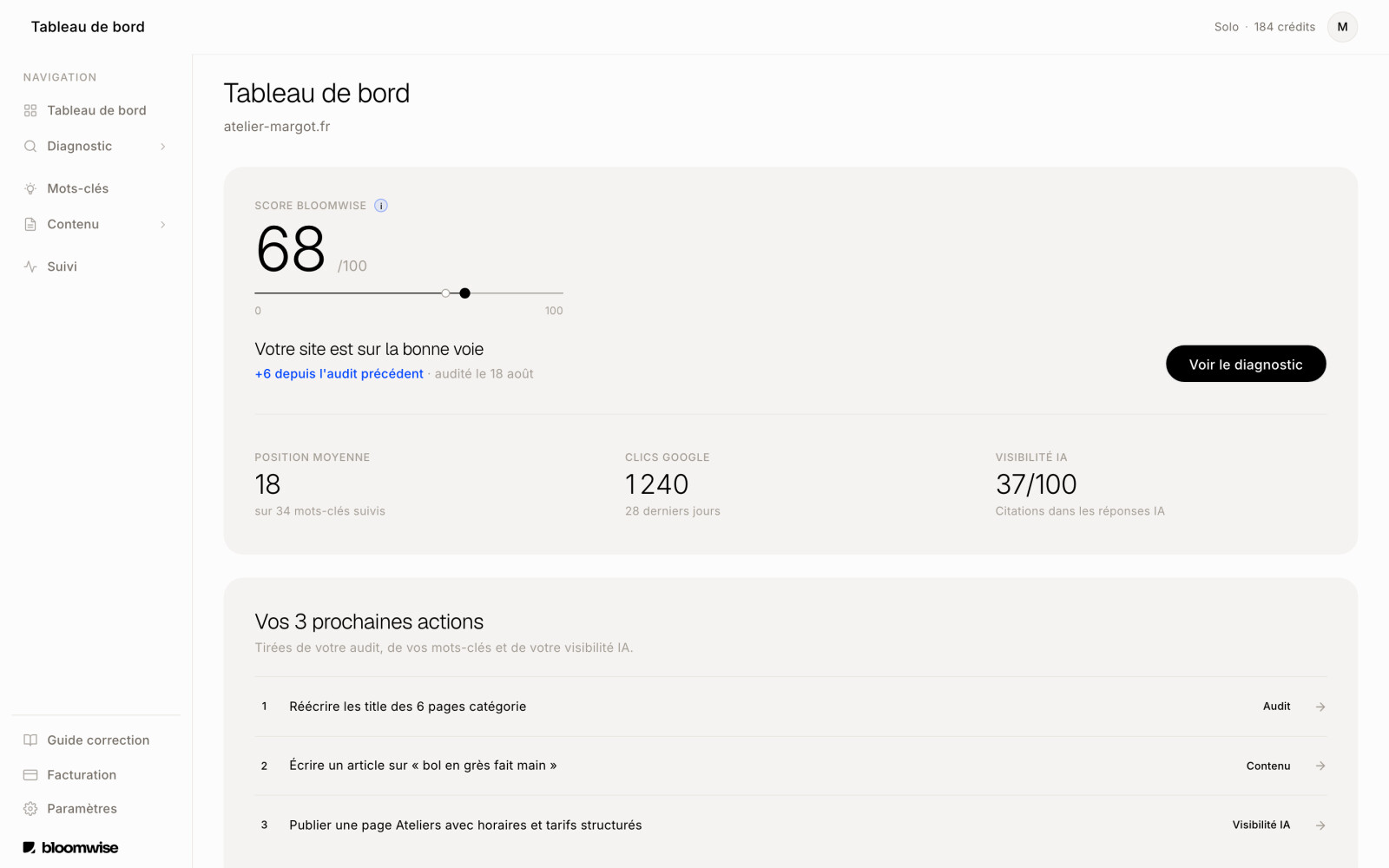Click the Solo plan label
The image size is (1389, 868).
(1227, 27)
